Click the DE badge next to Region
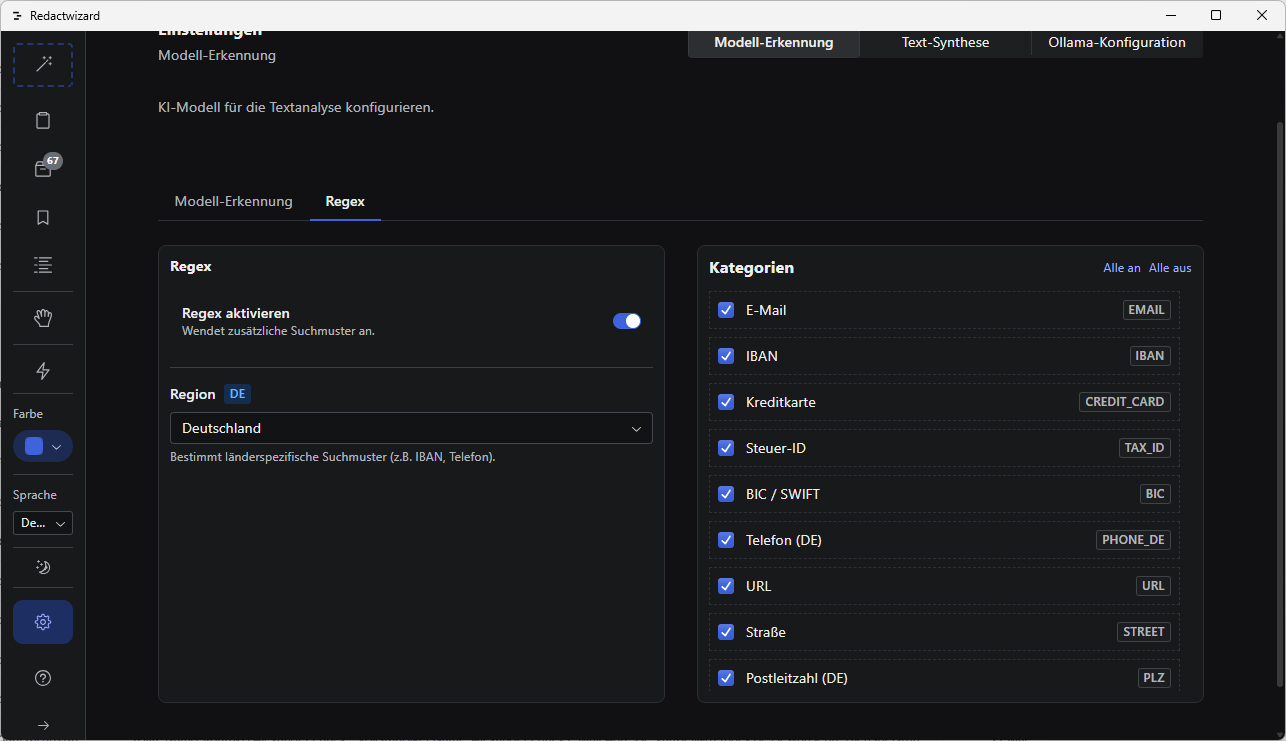Screen dimensions: 1286x741 237,394
